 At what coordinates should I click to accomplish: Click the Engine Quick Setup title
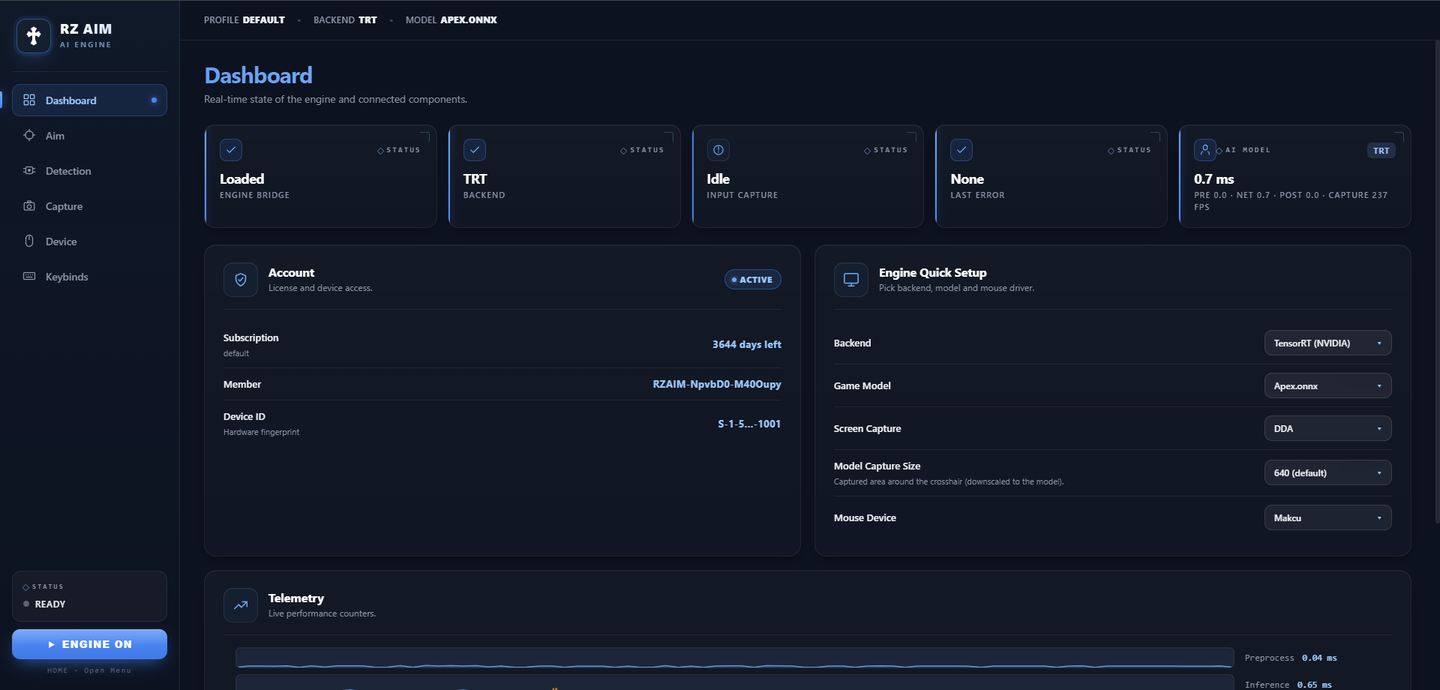pos(933,272)
